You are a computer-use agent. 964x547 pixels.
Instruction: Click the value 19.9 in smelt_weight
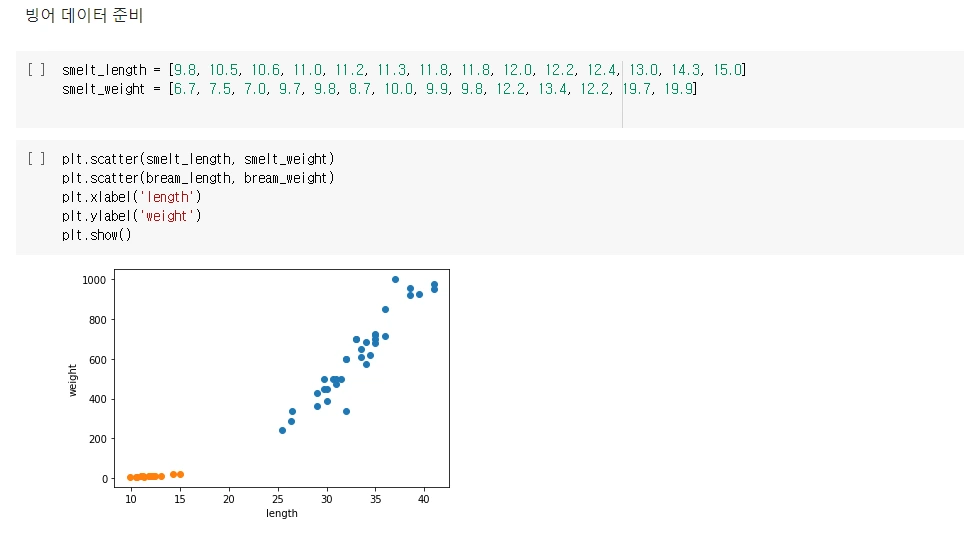(679, 89)
